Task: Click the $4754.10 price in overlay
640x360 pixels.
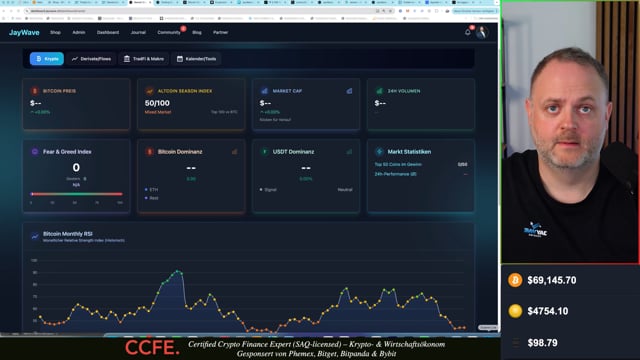Action: (x=548, y=311)
